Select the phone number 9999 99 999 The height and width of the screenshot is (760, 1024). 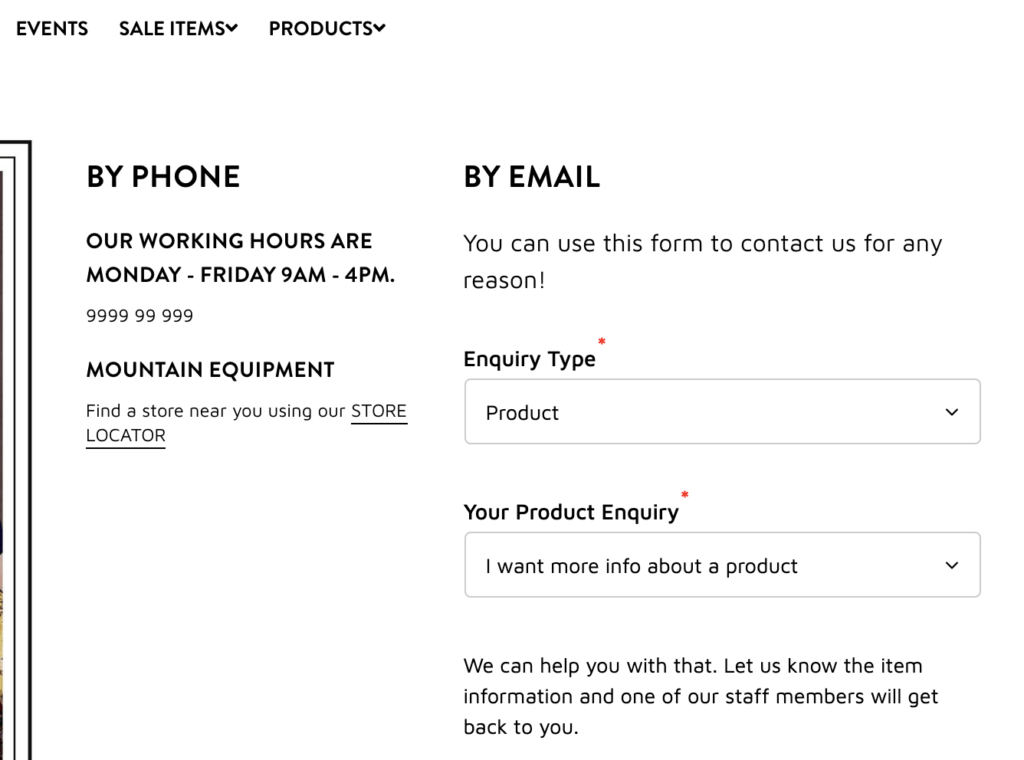(x=140, y=316)
